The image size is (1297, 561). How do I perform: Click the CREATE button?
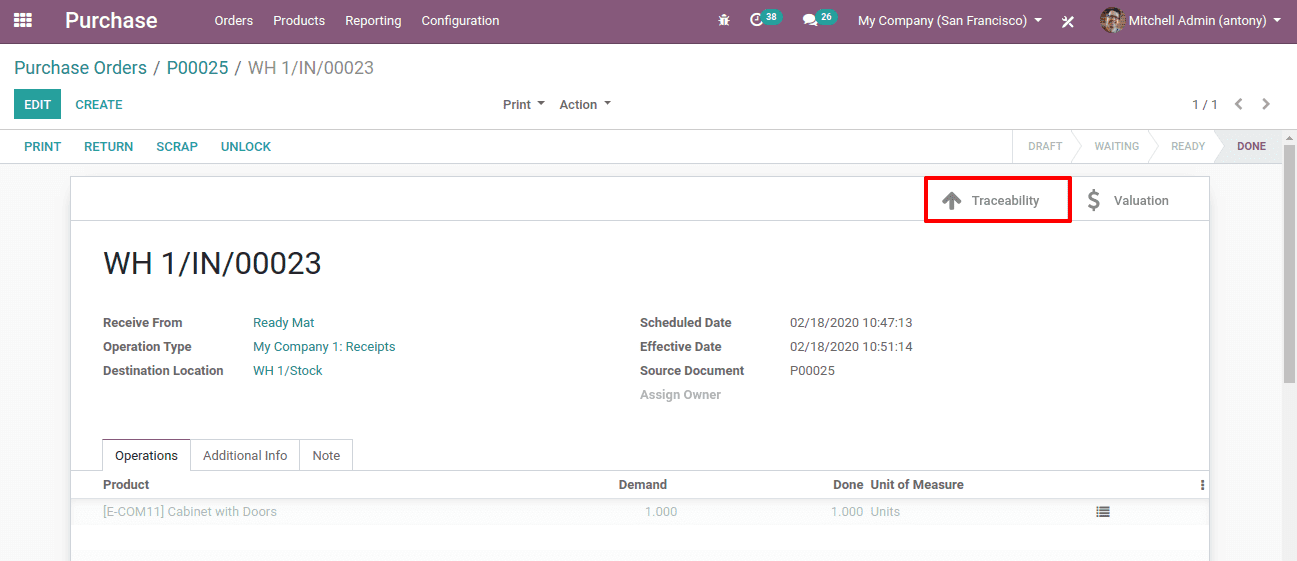tap(99, 104)
